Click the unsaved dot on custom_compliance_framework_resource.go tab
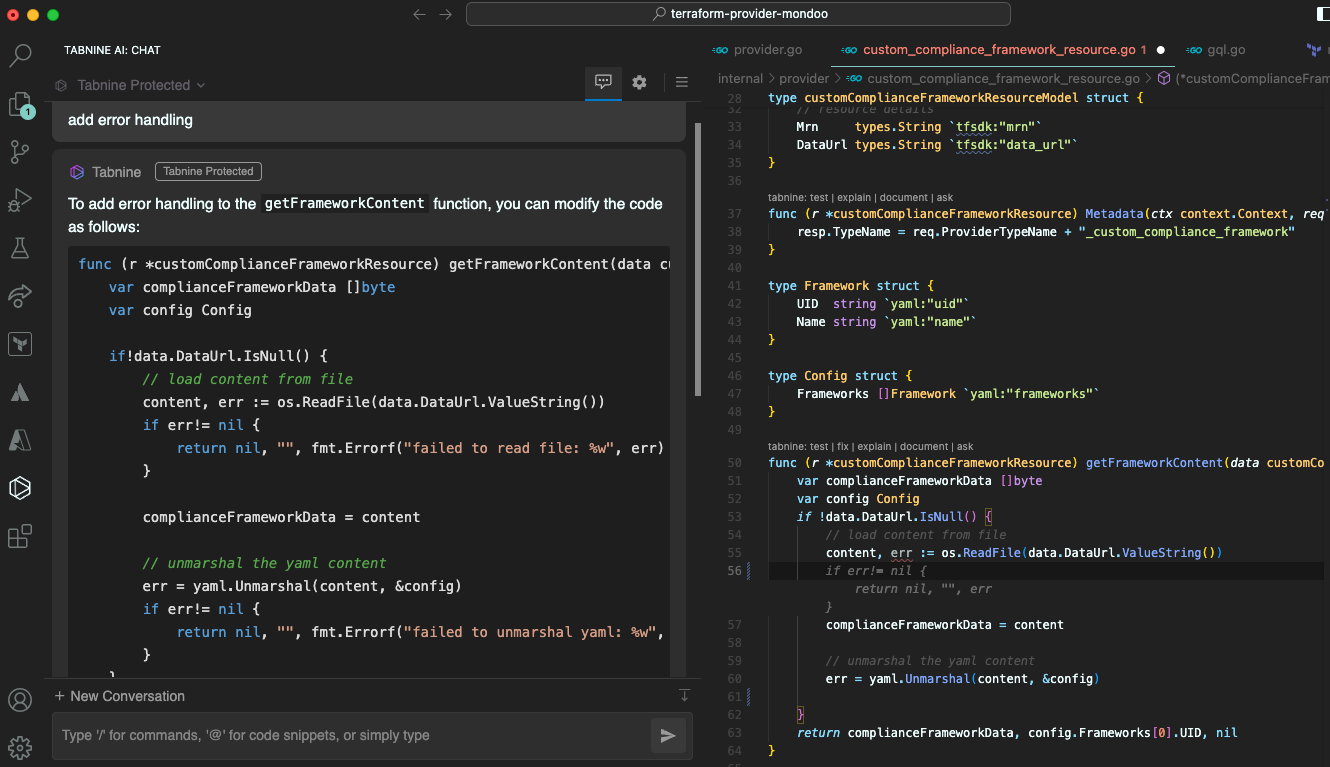The width and height of the screenshot is (1330, 767). [1160, 50]
